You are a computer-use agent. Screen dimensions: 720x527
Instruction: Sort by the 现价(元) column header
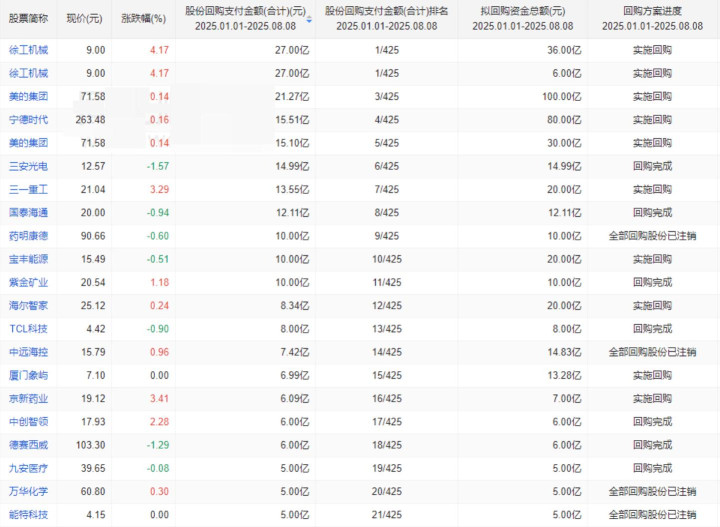click(x=84, y=19)
